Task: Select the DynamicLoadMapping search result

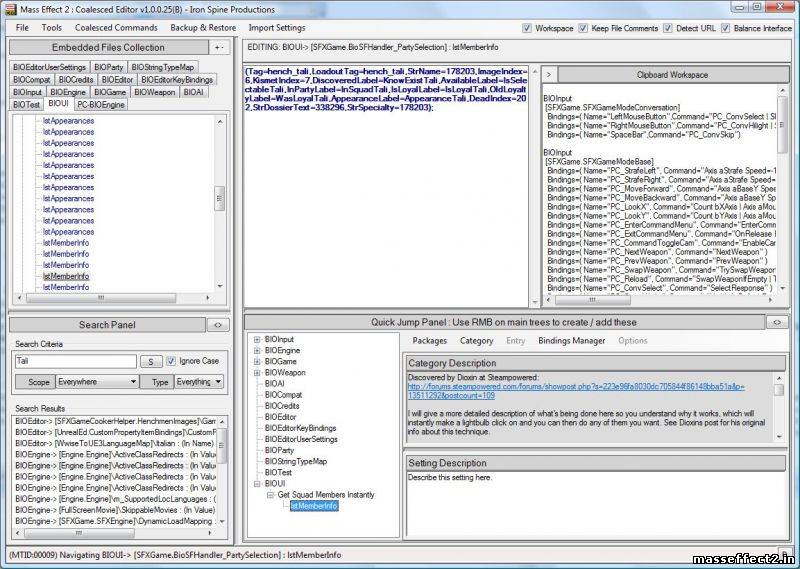Action: pyautogui.click(x=116, y=521)
